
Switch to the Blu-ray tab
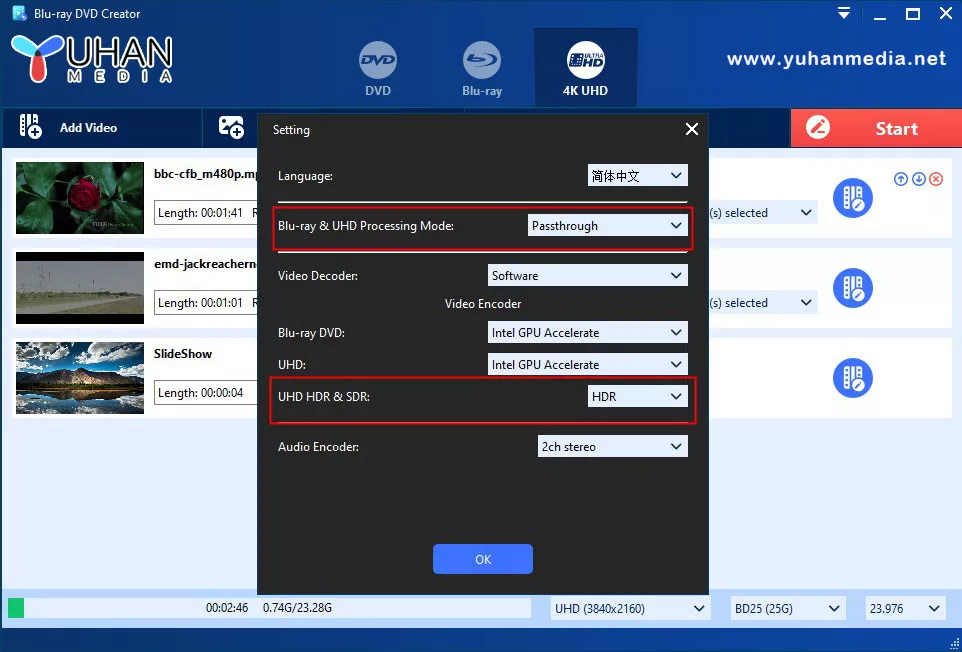pos(482,67)
